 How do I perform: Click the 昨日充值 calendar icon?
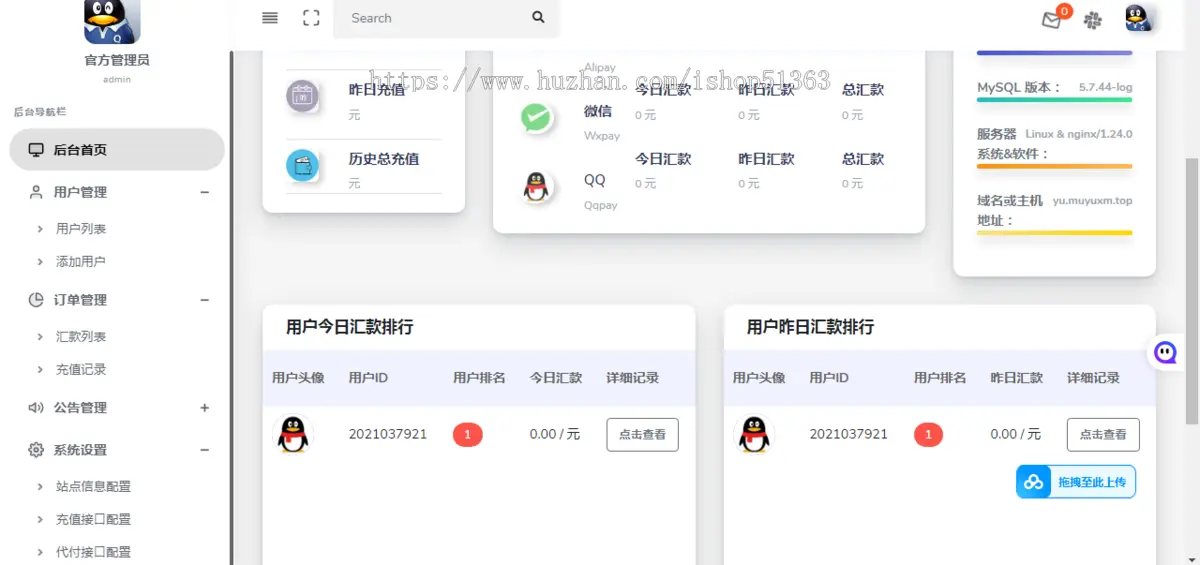[x=302, y=96]
